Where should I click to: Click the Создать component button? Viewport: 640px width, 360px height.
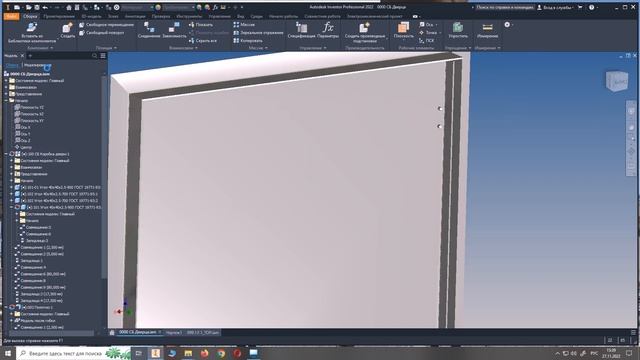[x=67, y=30]
